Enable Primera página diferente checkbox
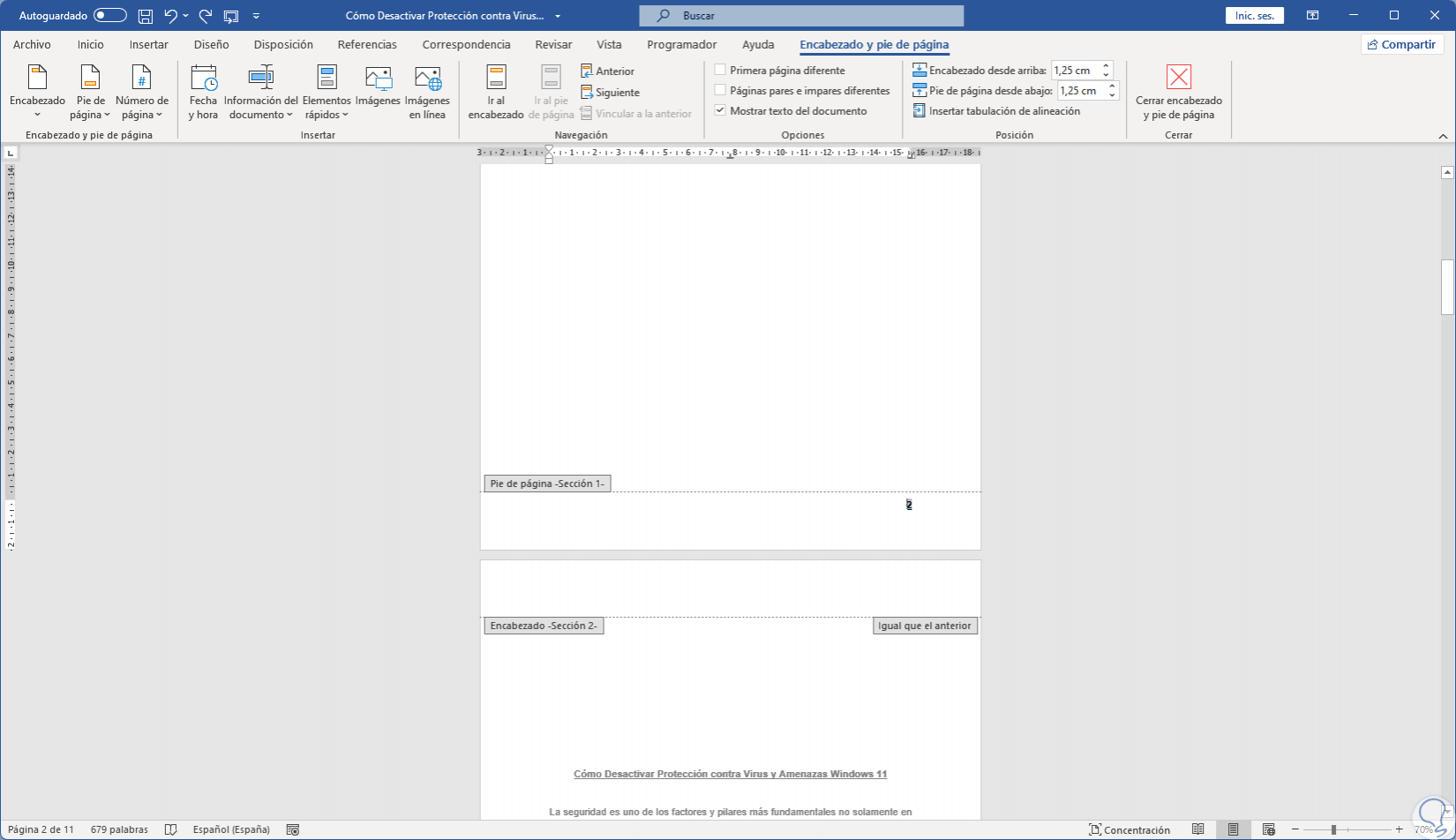This screenshot has height=840, width=1456. (720, 70)
